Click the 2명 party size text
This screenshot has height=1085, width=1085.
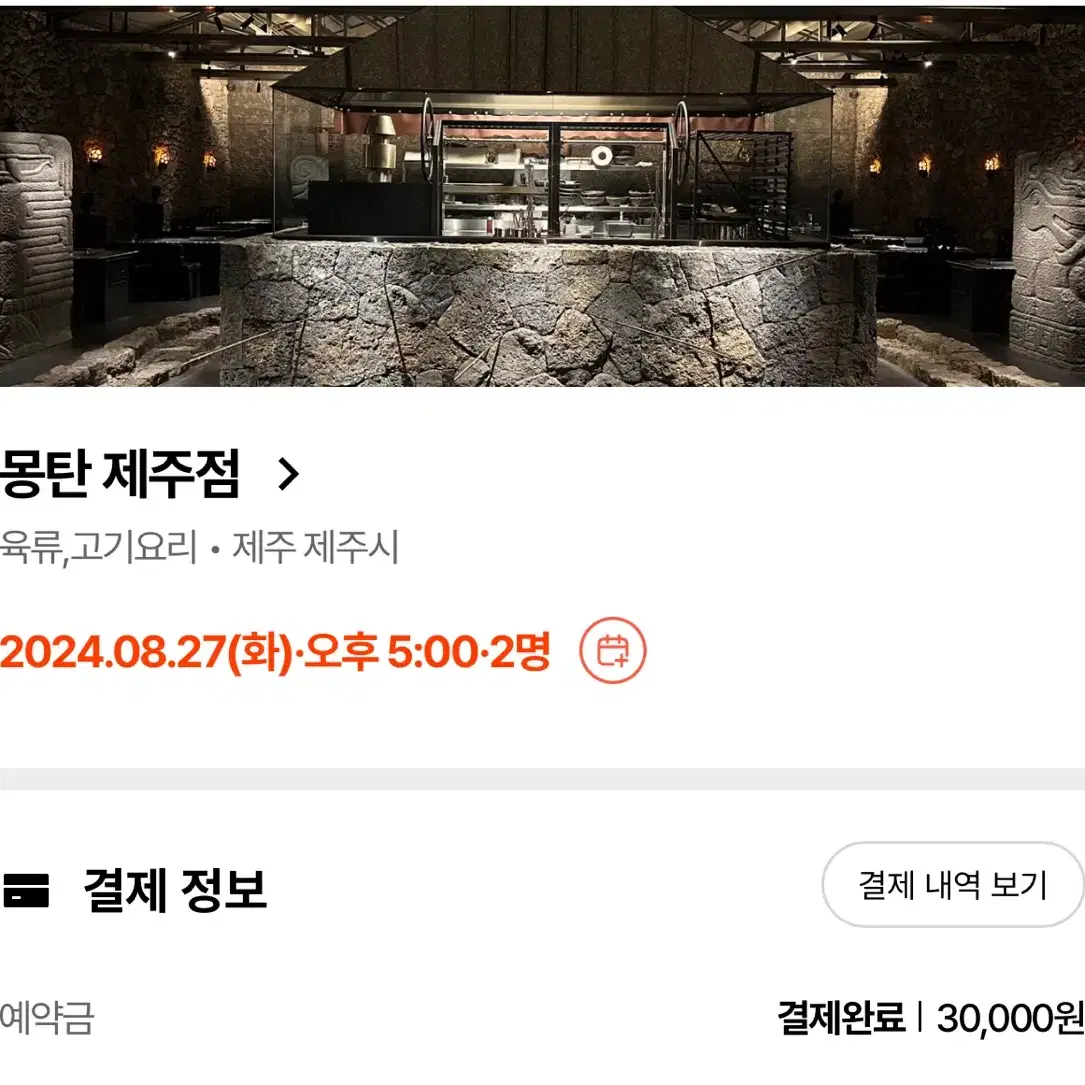coord(519,652)
